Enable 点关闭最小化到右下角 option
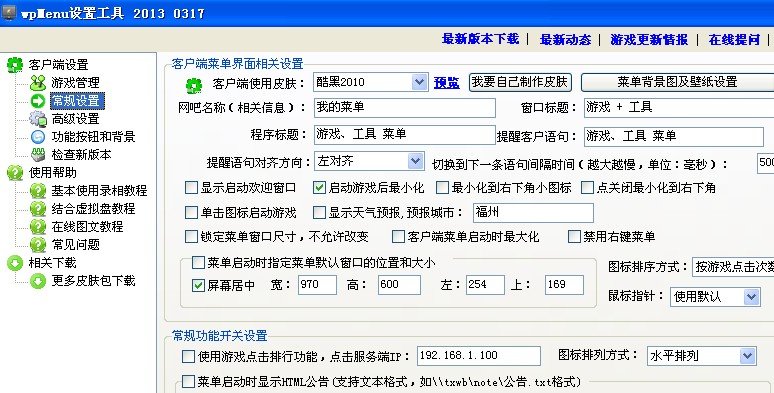 587,188
